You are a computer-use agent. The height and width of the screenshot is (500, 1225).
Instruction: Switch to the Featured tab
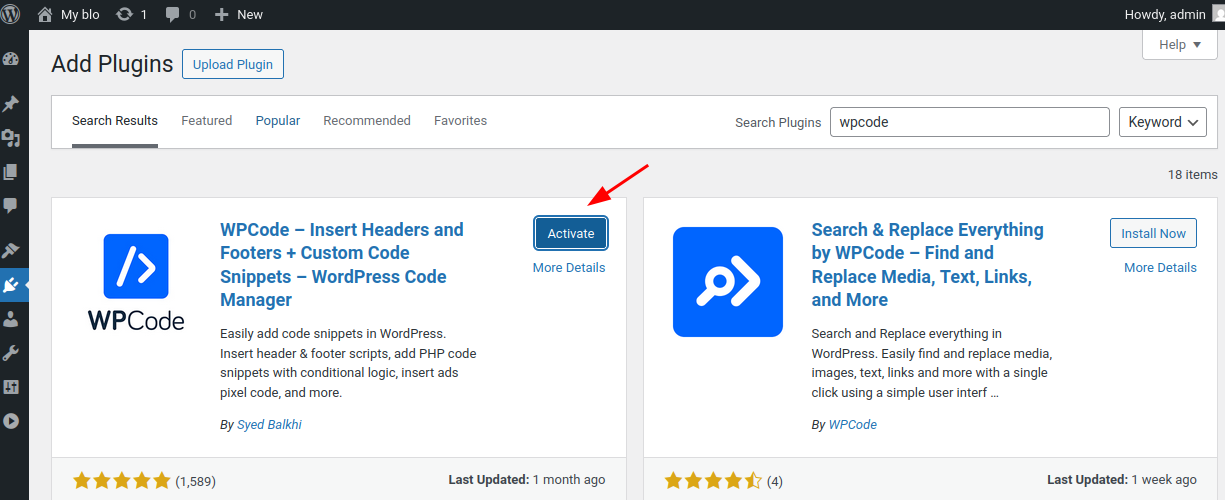coord(206,121)
